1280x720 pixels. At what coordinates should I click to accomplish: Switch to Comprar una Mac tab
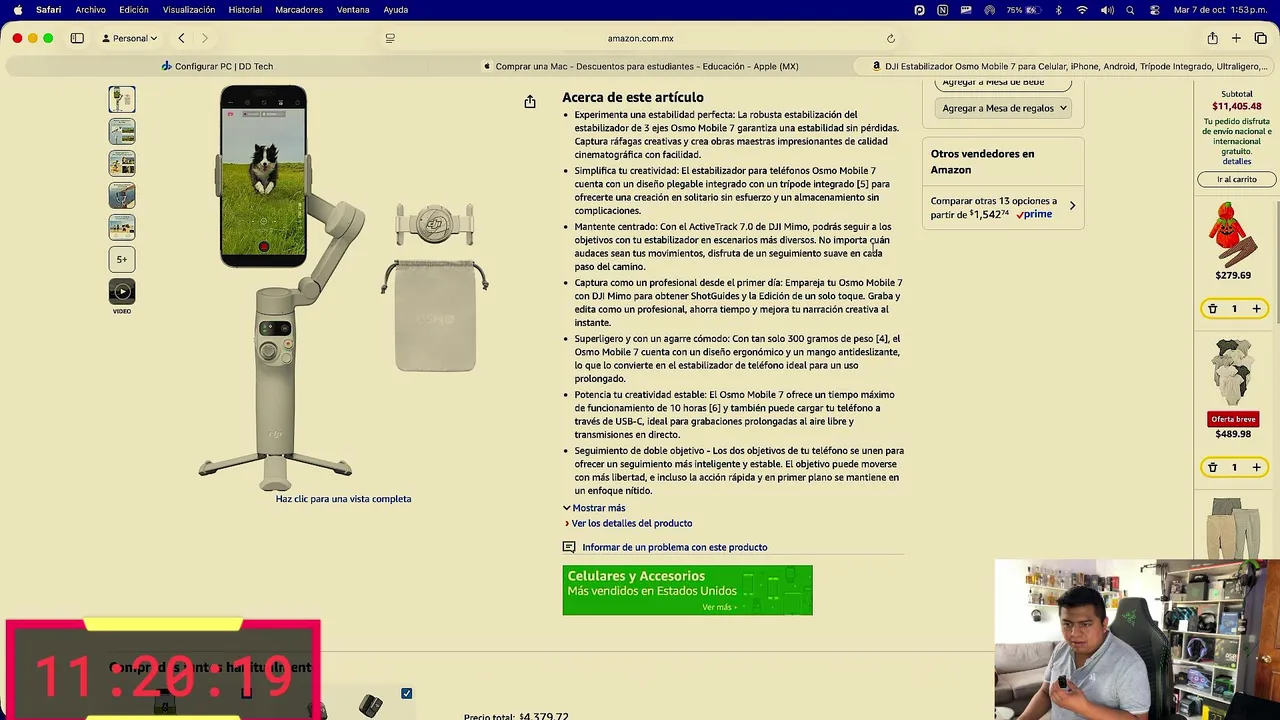640,66
